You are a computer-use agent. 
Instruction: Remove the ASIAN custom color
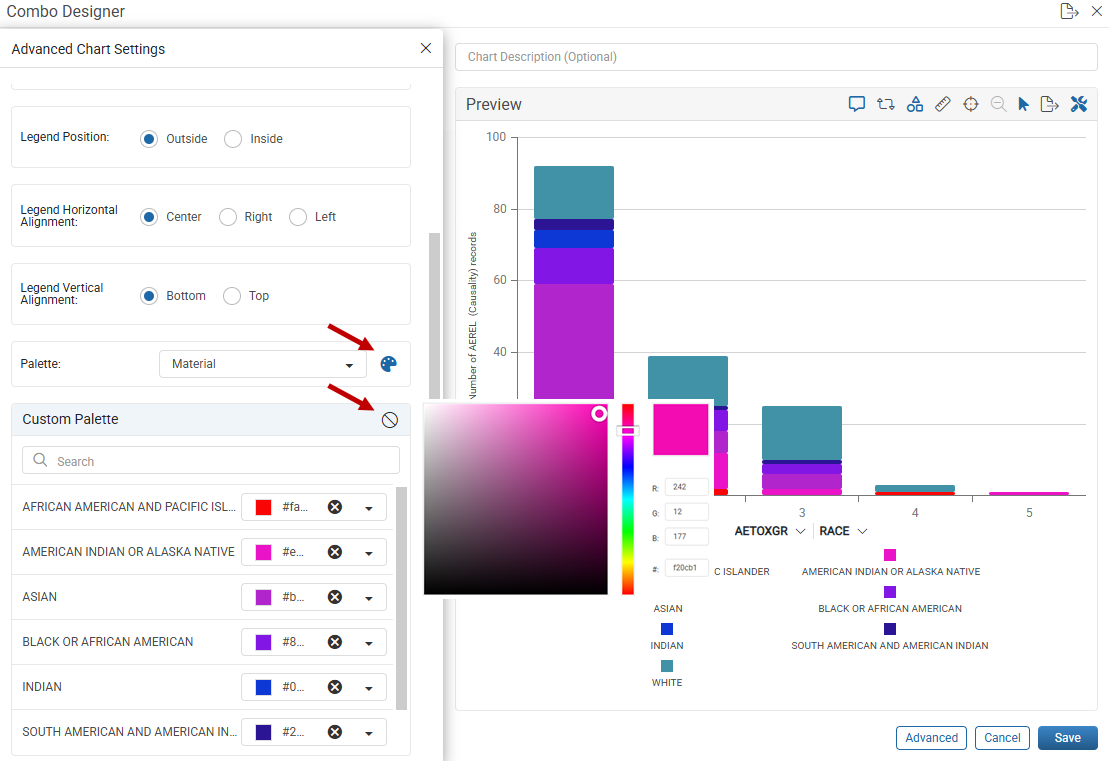[x=335, y=597]
